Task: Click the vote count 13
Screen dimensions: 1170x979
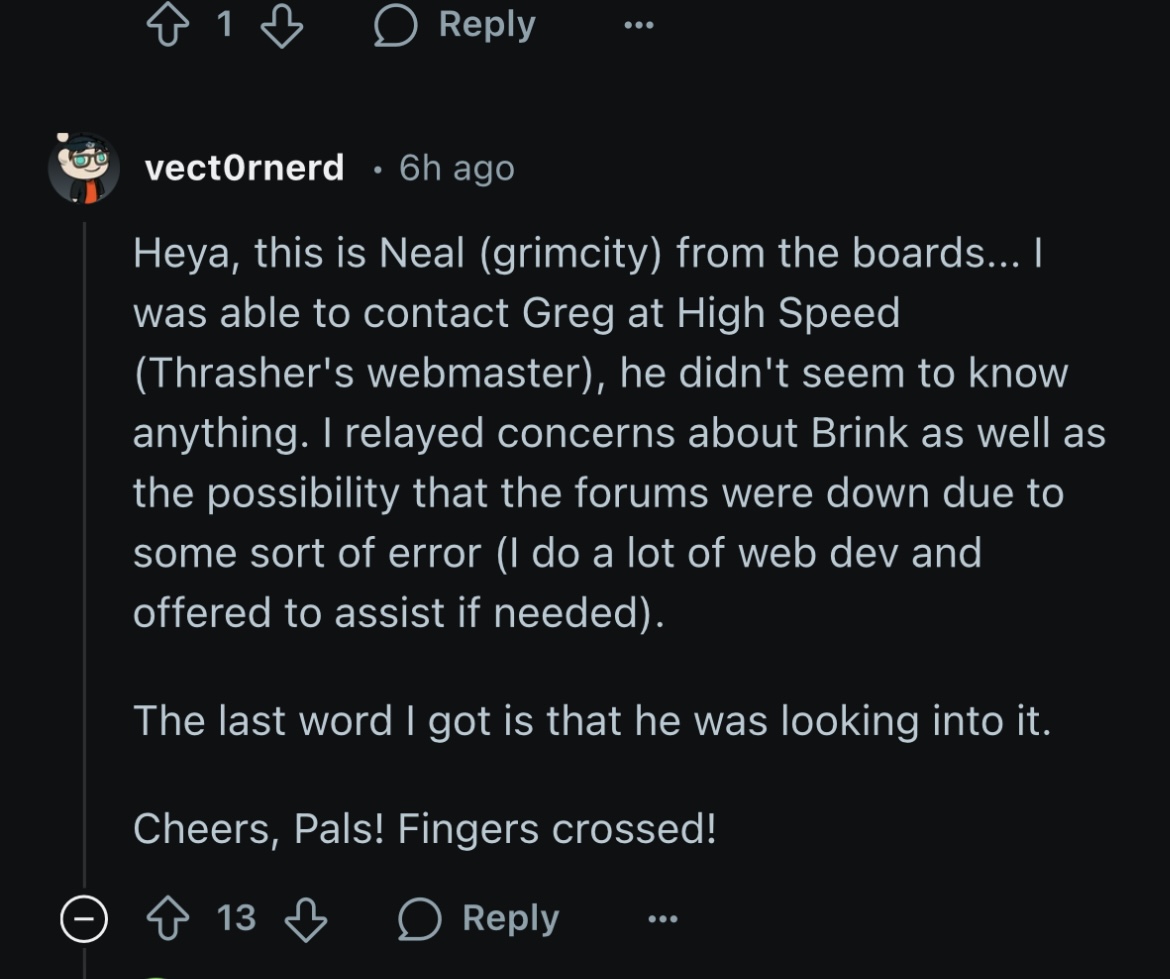Action: [x=237, y=918]
